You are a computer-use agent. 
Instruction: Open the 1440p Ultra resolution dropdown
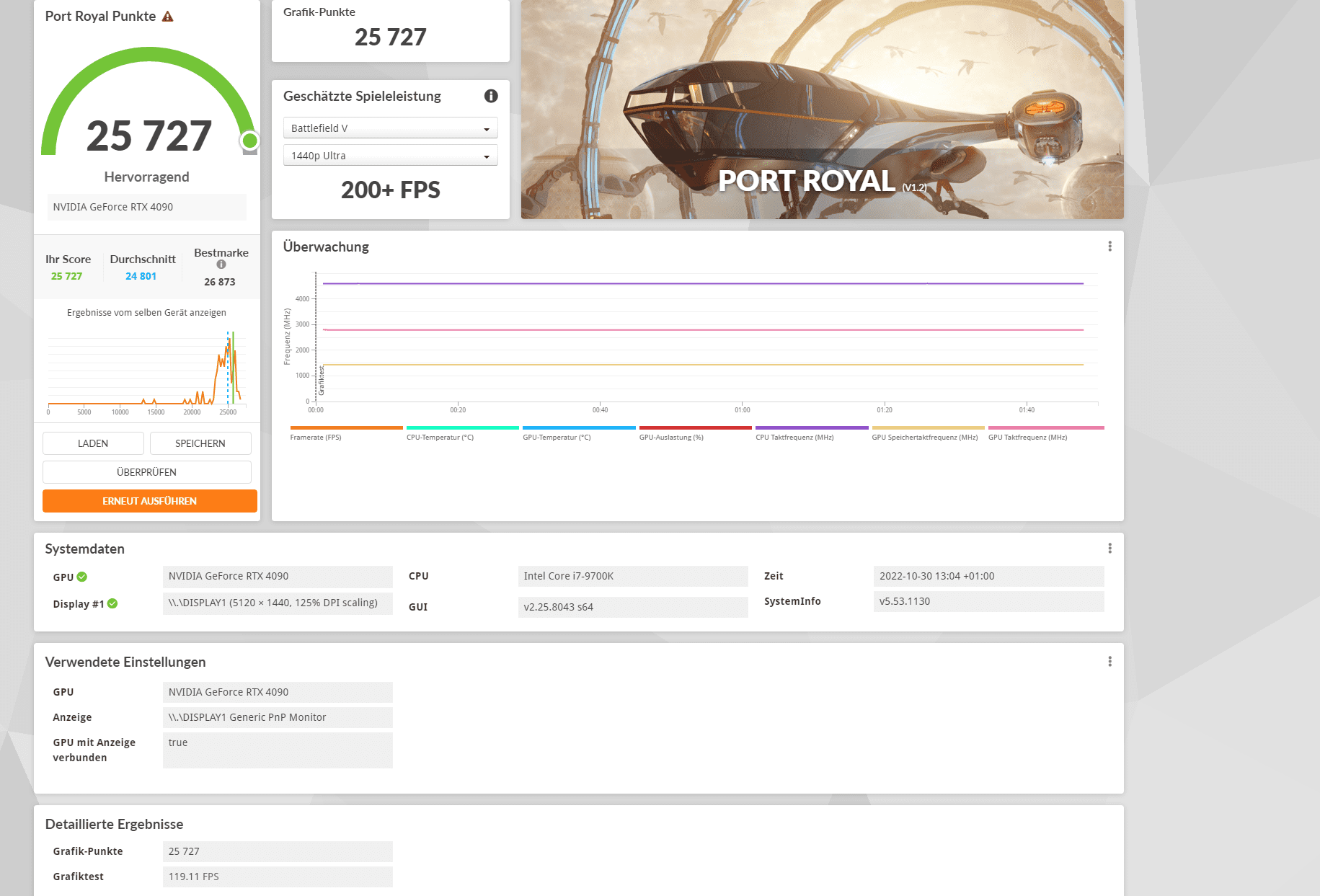(390, 156)
